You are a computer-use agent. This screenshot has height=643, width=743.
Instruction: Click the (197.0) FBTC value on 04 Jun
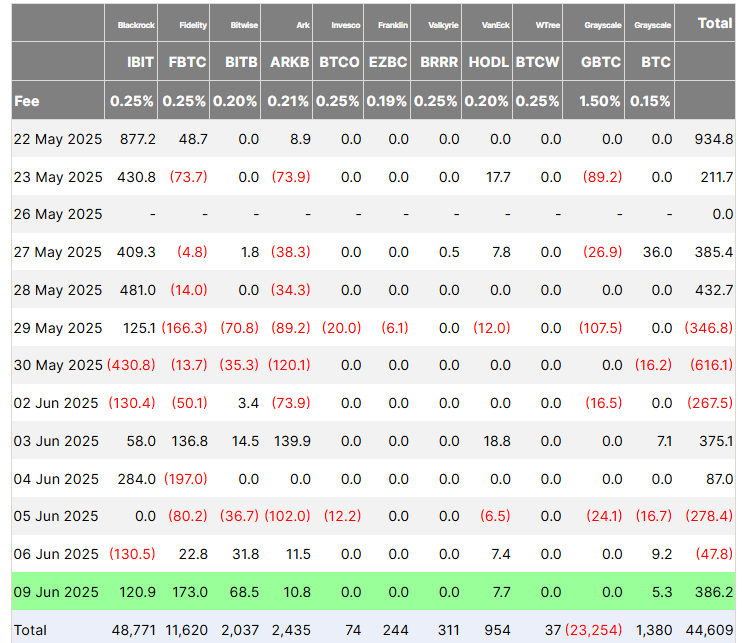pyautogui.click(x=188, y=479)
